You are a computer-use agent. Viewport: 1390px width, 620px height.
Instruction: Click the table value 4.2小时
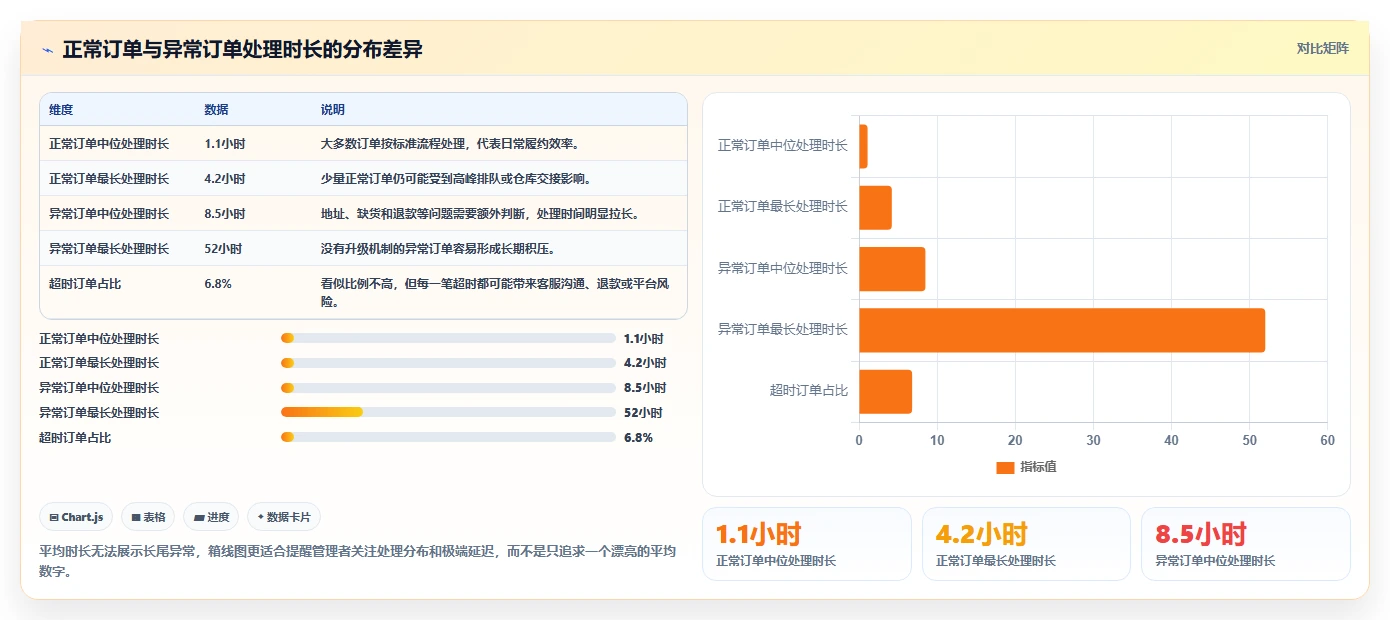(224, 179)
